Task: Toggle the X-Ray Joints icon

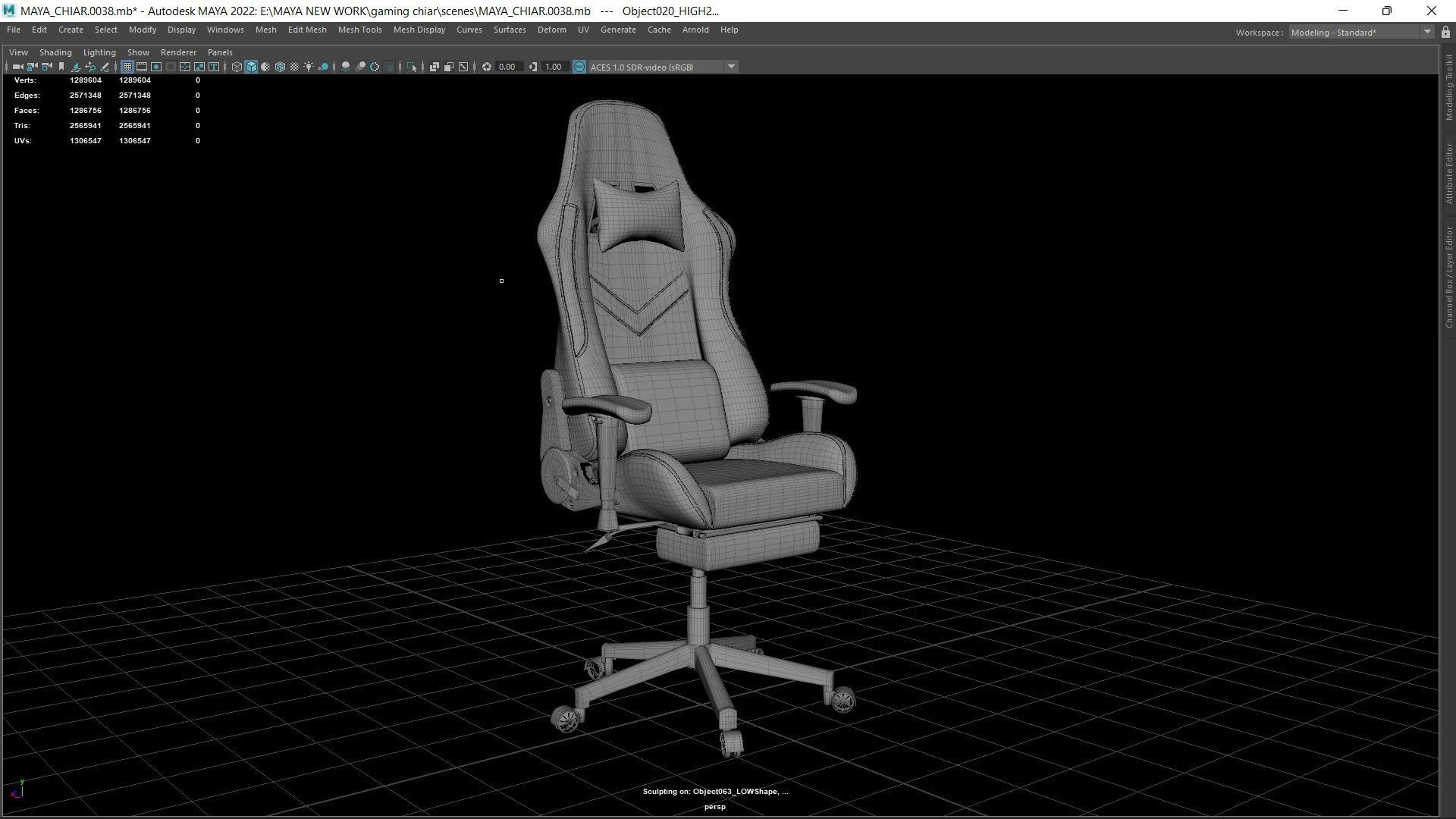Action: tap(463, 67)
